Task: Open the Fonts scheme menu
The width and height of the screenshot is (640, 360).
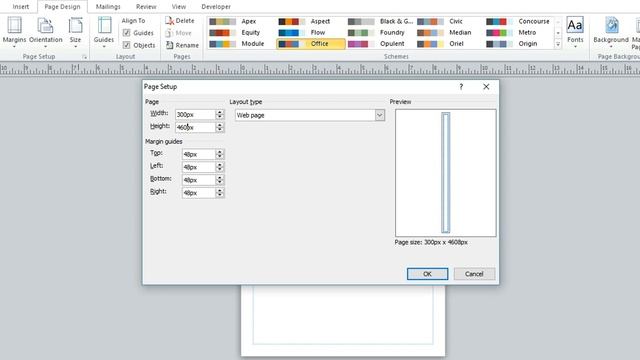Action: [x=575, y=32]
